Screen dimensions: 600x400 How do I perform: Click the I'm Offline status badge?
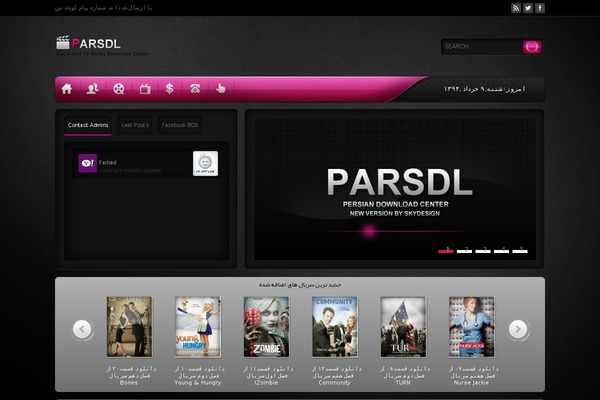pos(205,163)
